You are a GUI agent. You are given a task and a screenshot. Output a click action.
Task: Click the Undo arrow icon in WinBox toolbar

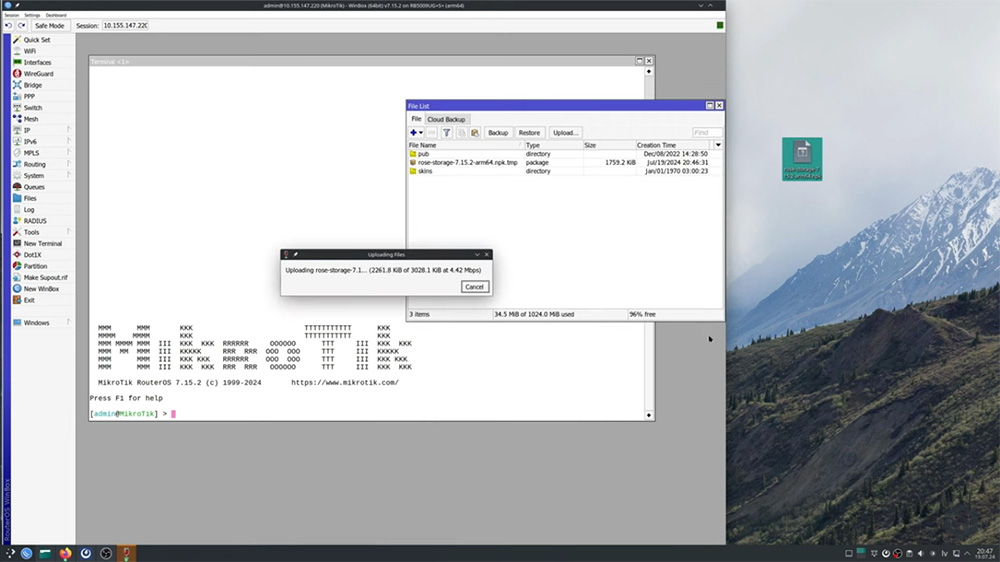click(x=8, y=26)
